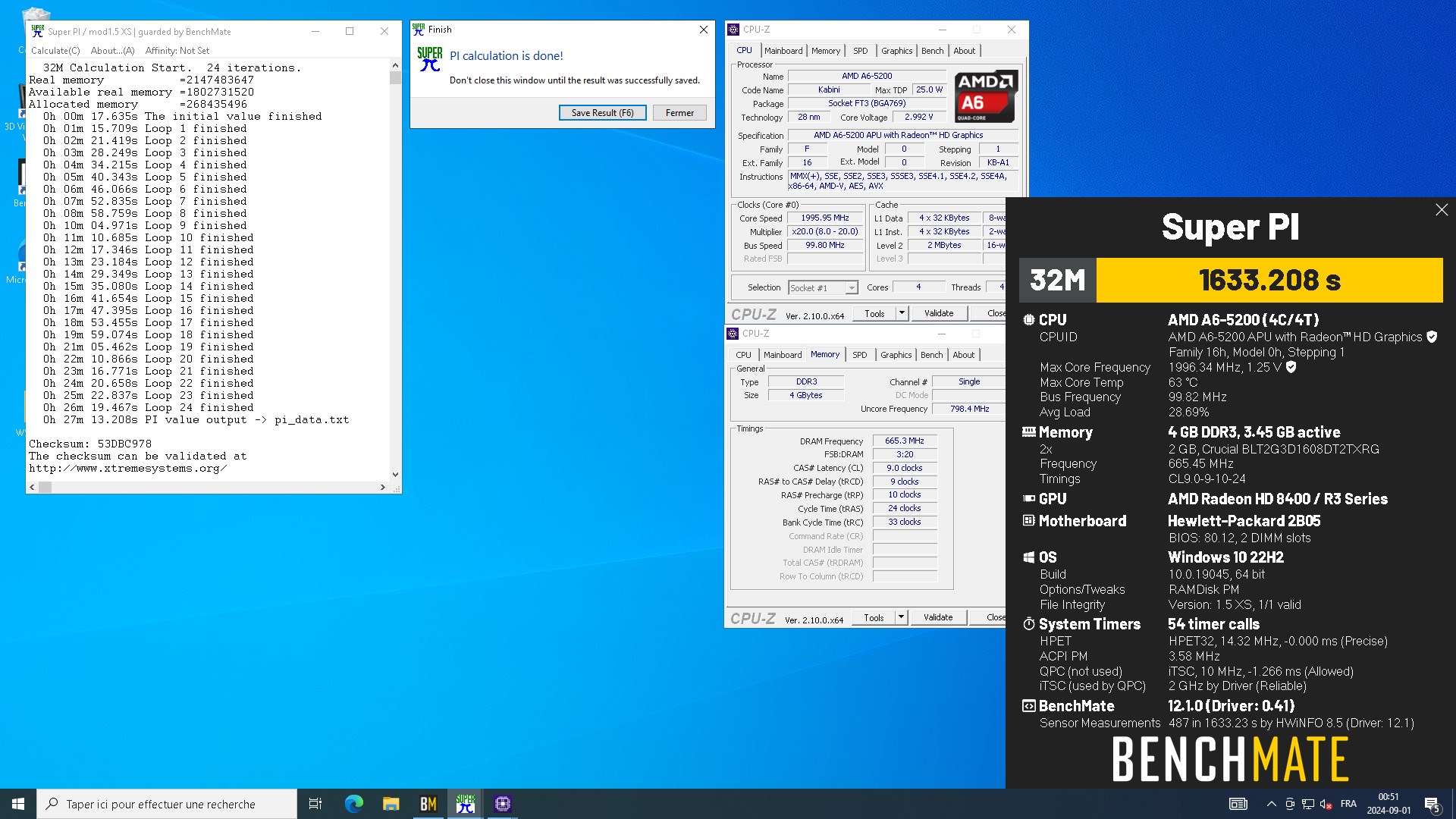Open the Windows Start menu
The width and height of the screenshot is (1456, 819).
point(18,804)
